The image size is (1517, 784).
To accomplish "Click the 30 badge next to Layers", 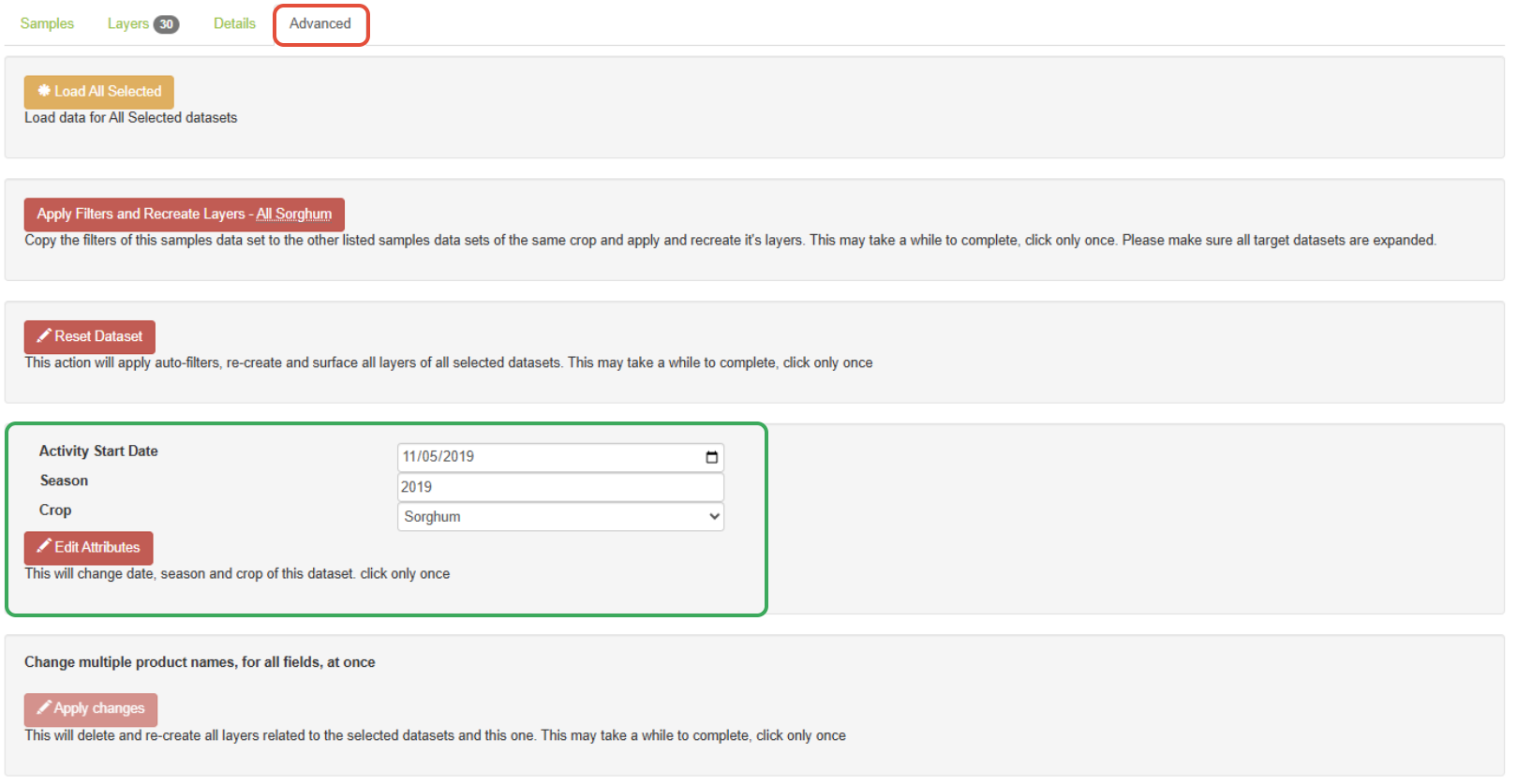I will [167, 24].
